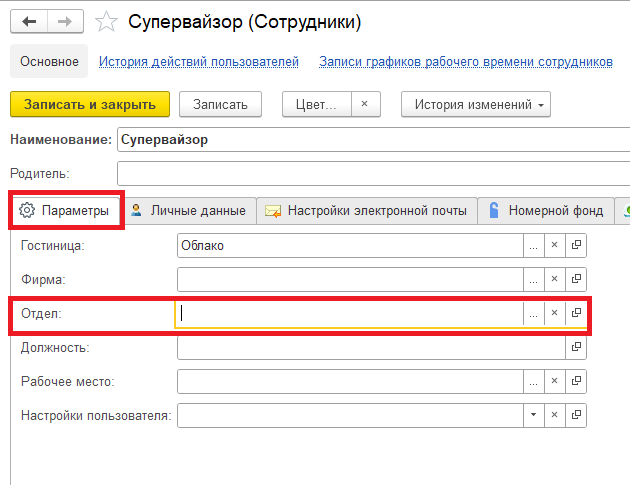Viewport: 630px width, 485px height.
Task: Clear the color with the × button next to Цвет
Action: pyautogui.click(x=366, y=104)
